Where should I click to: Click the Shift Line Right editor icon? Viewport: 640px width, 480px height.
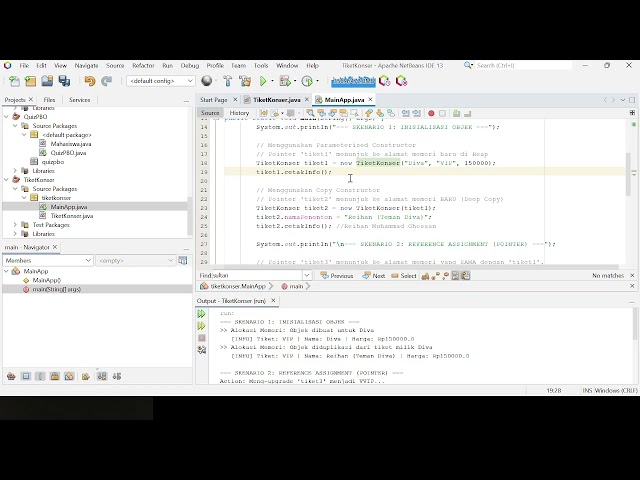click(x=416, y=113)
